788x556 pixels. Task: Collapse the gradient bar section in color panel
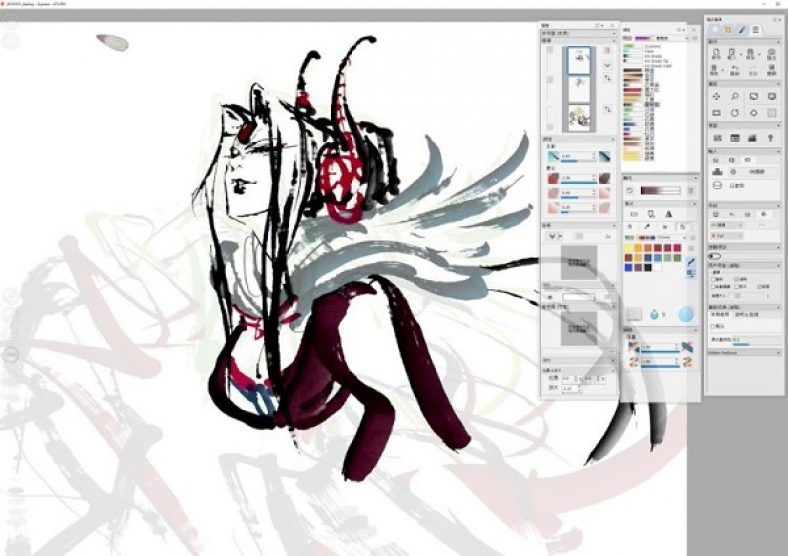point(695,178)
